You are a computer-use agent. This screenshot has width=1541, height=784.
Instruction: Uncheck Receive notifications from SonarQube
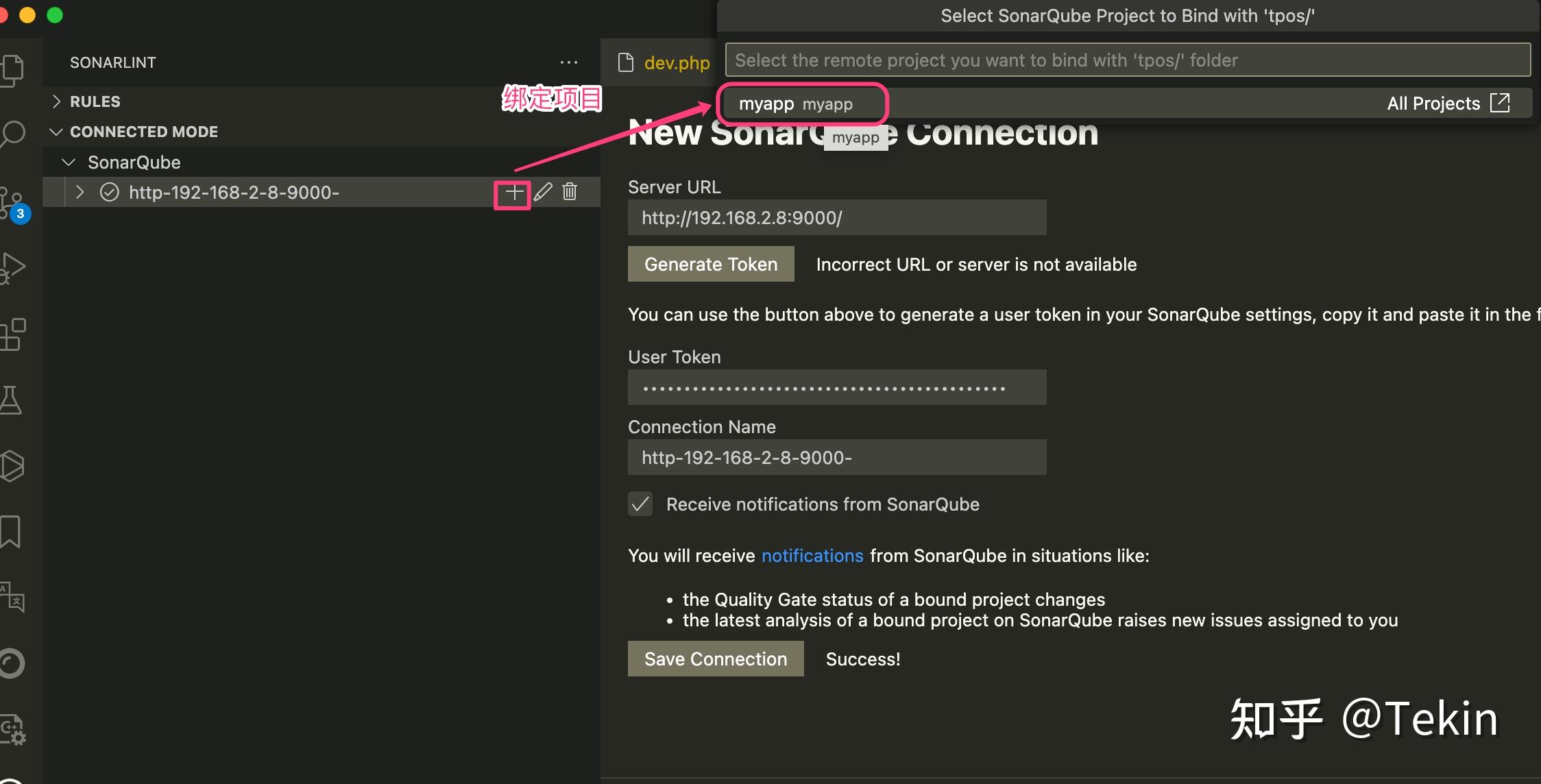[x=640, y=504]
